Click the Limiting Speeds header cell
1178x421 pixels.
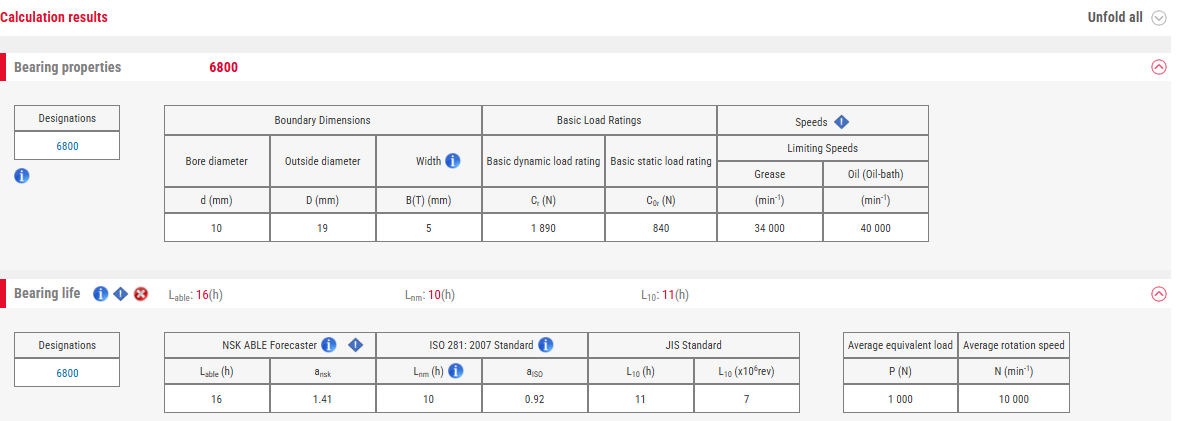click(x=823, y=148)
